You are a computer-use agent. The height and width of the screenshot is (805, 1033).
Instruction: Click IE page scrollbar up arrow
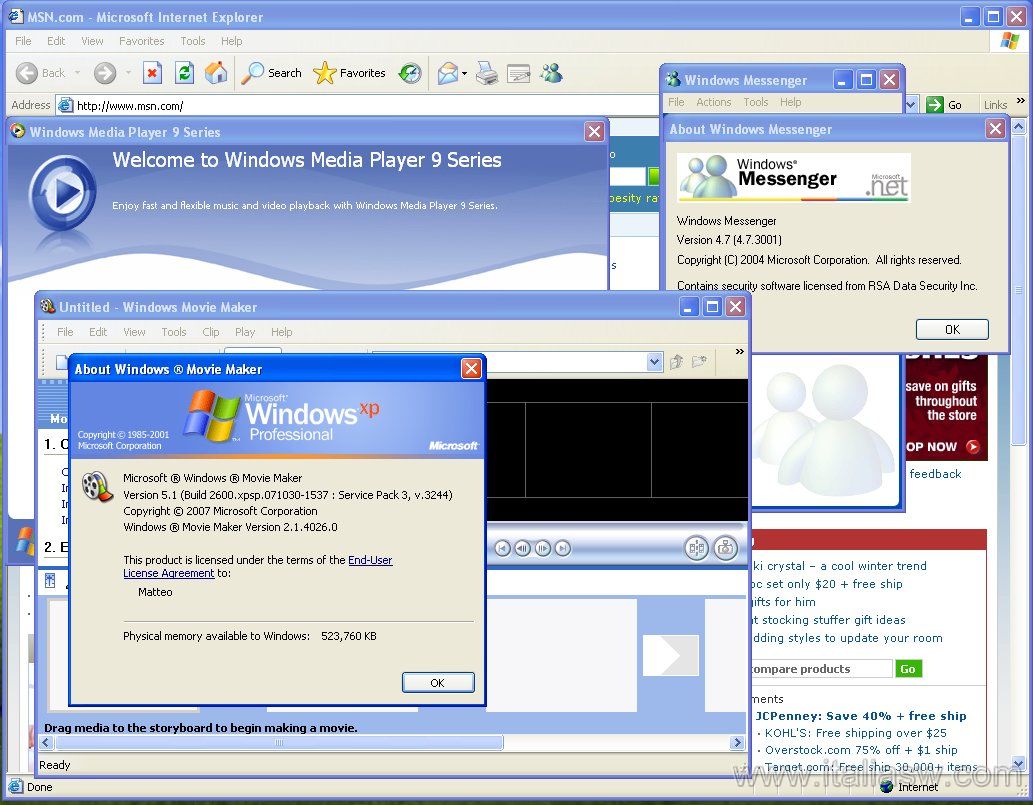(1019, 126)
